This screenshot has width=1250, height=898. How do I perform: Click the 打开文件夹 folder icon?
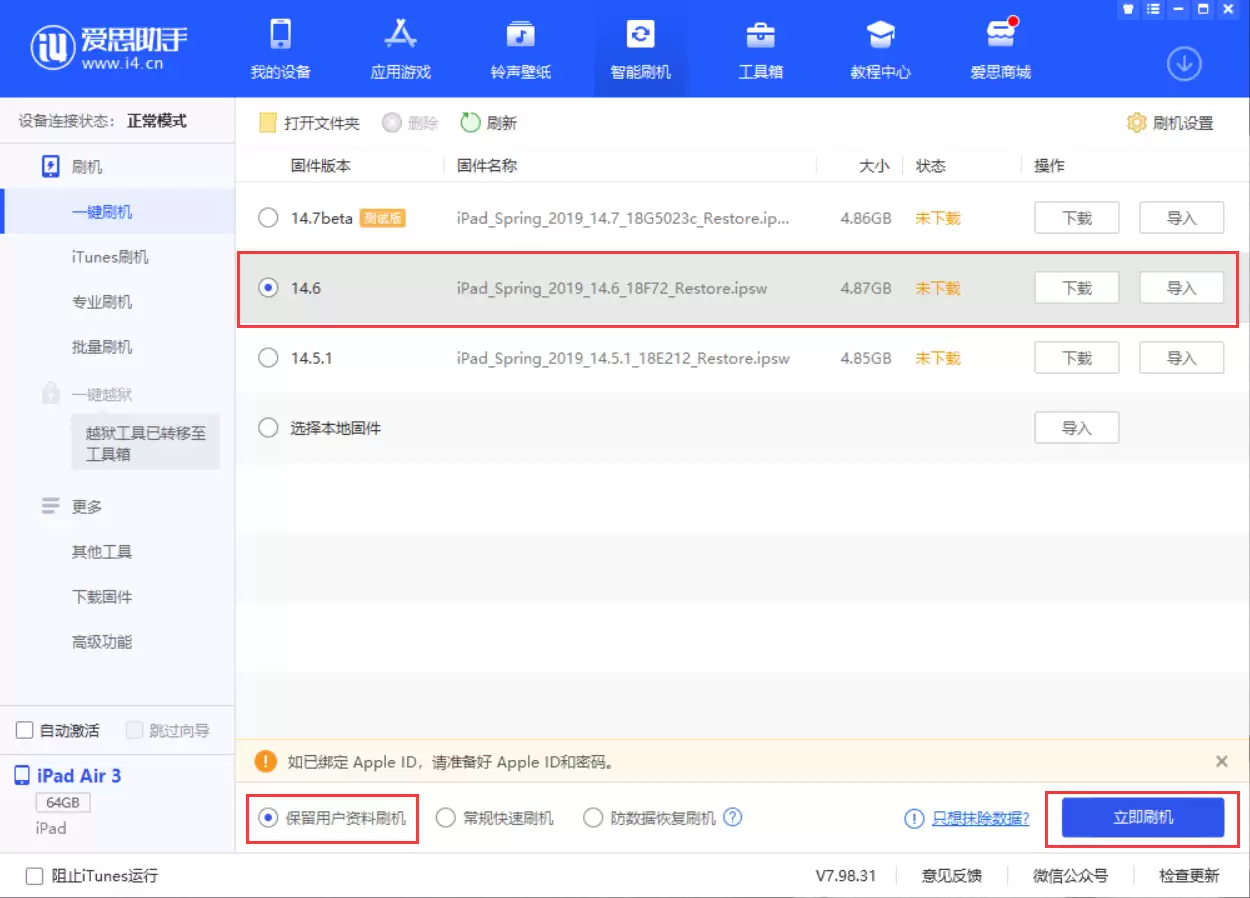[267, 123]
